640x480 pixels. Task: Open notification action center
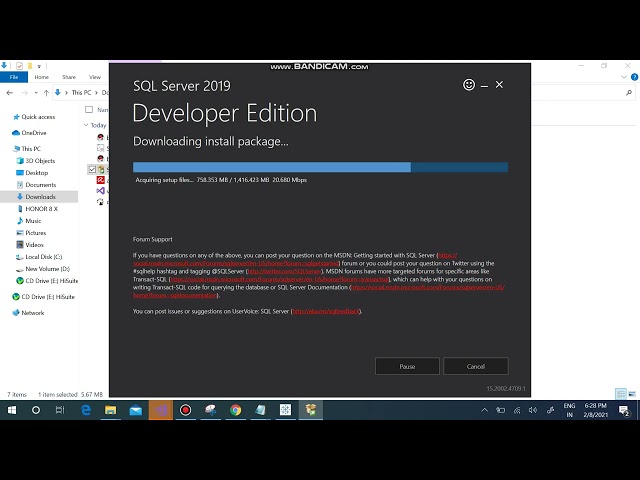coord(624,410)
